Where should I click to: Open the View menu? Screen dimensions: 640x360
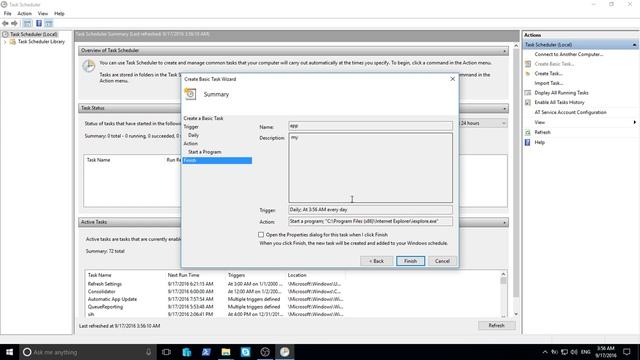tap(43, 13)
